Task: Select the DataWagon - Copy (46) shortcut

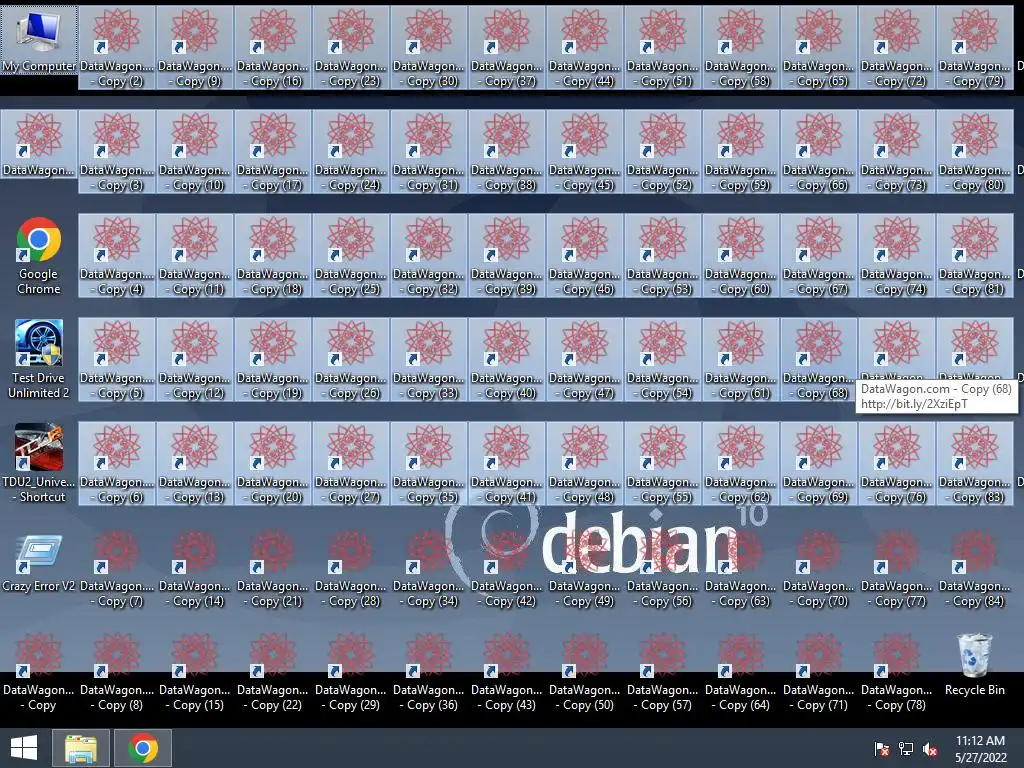Action: pos(585,255)
